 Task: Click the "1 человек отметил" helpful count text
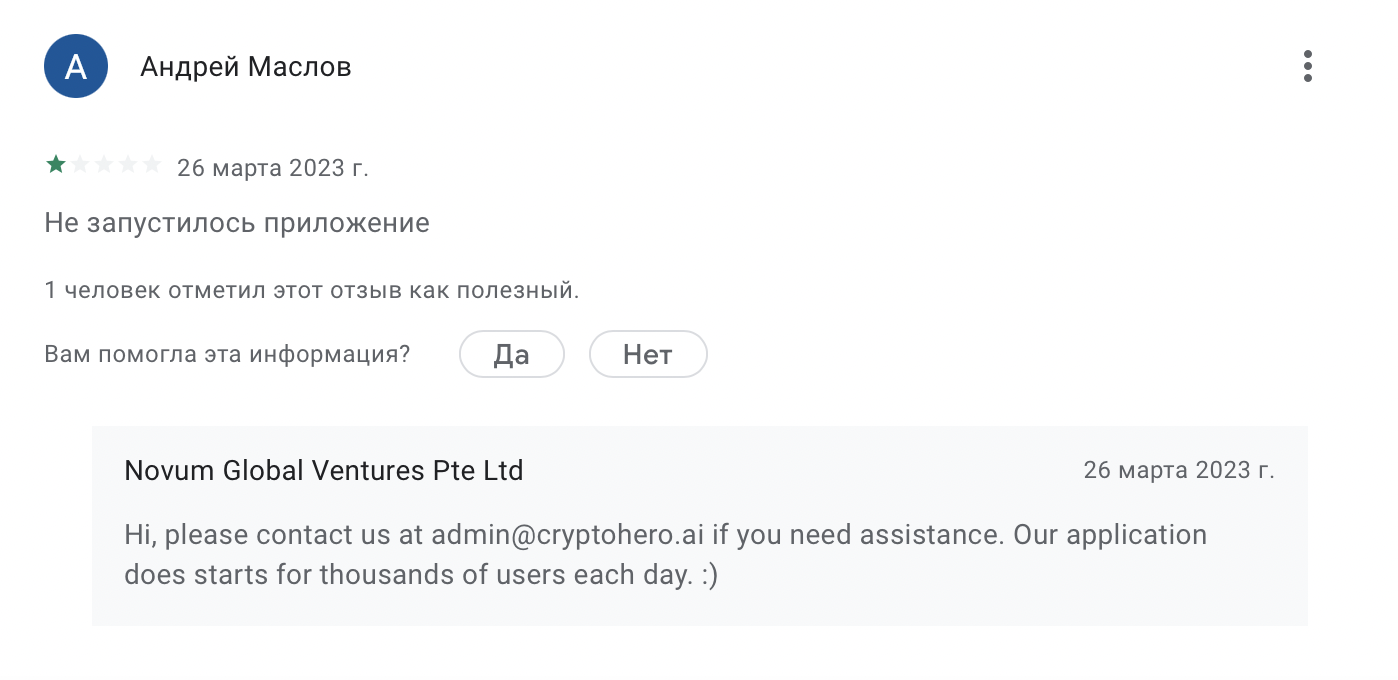click(312, 291)
